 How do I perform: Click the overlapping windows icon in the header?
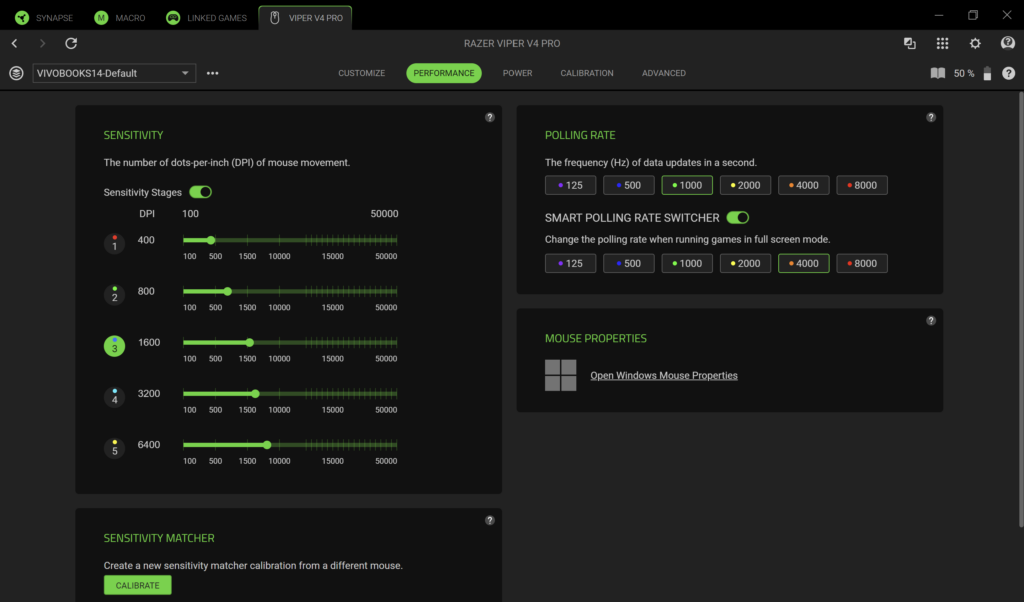909,43
